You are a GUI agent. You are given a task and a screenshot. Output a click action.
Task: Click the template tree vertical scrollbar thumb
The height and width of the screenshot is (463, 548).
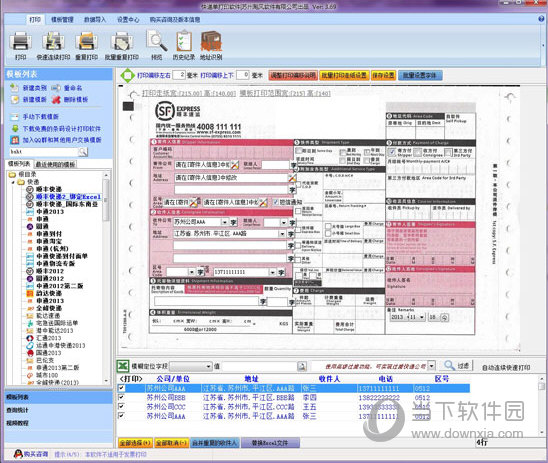pos(106,200)
